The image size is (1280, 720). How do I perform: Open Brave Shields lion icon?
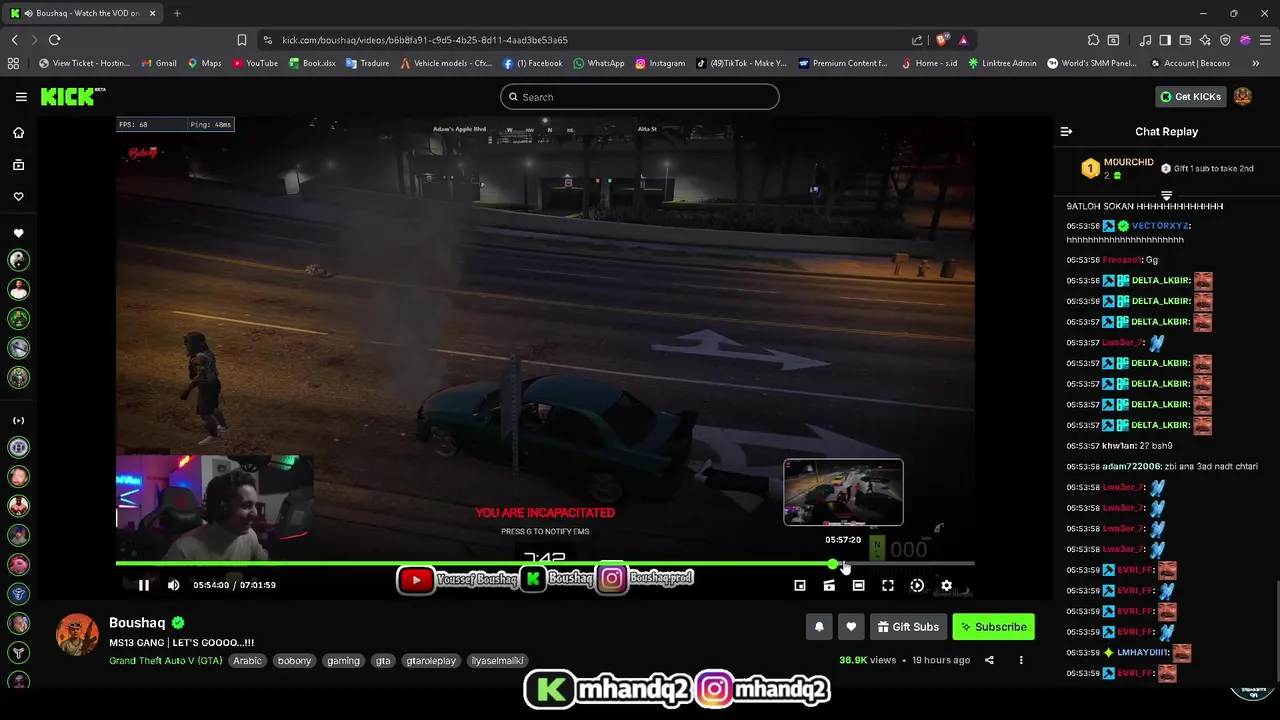click(942, 40)
